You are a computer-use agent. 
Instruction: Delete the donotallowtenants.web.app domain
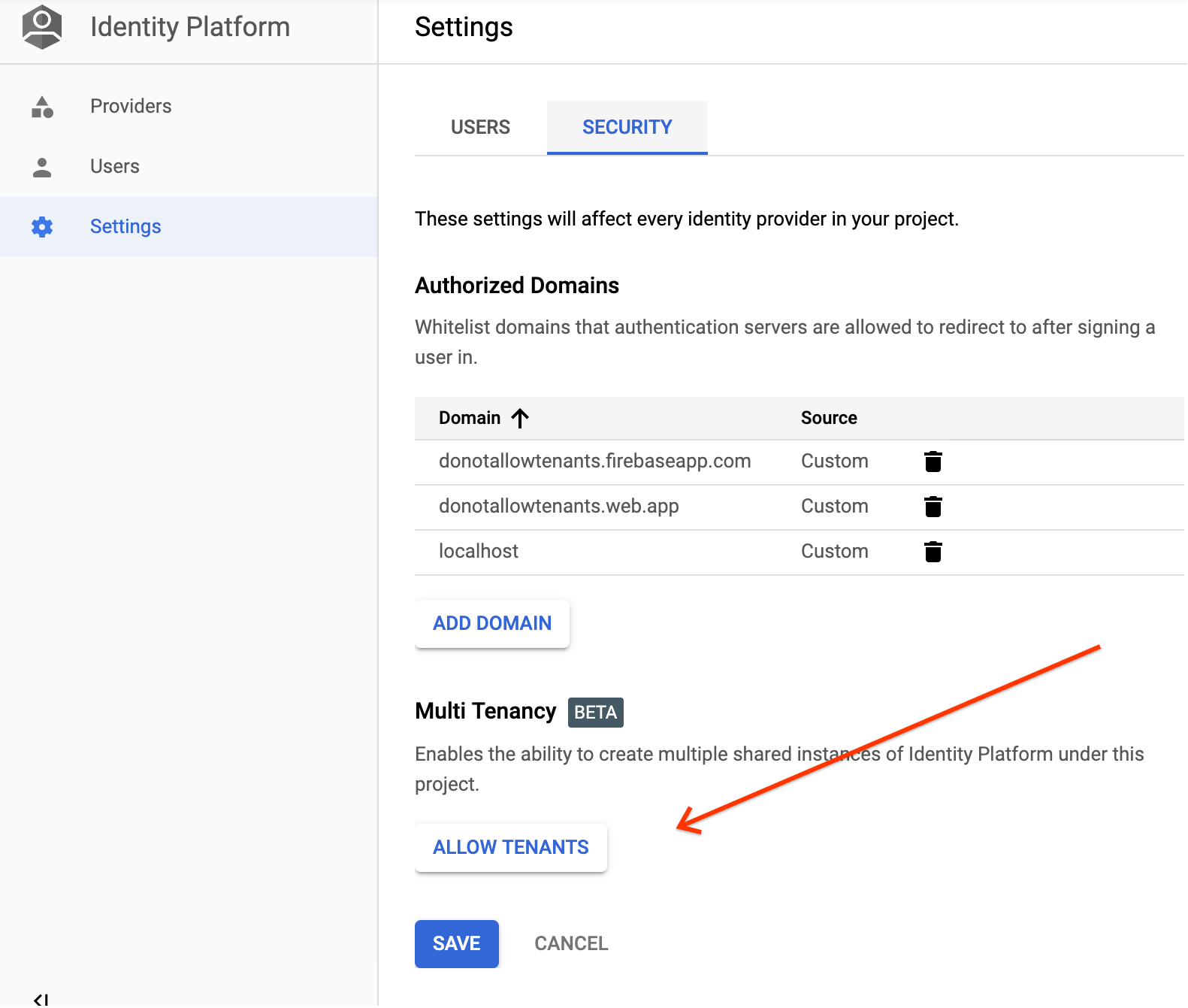(933, 507)
